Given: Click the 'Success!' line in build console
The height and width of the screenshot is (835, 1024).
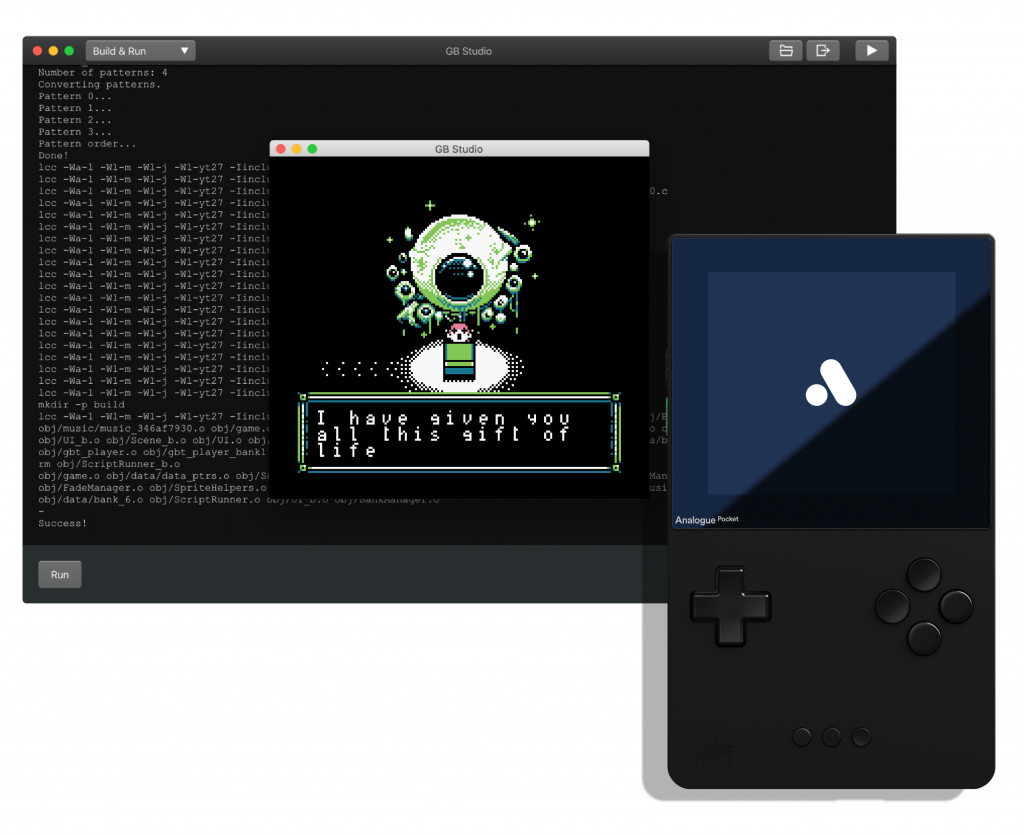Looking at the screenshot, I should [62, 523].
